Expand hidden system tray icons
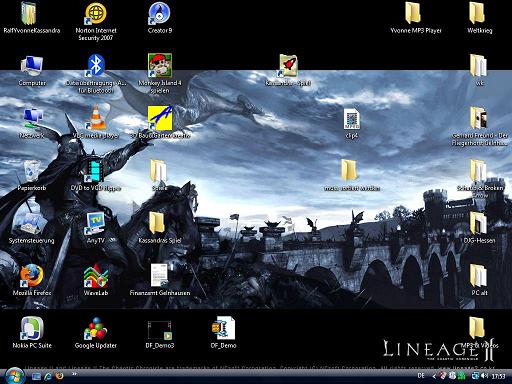 pos(434,376)
